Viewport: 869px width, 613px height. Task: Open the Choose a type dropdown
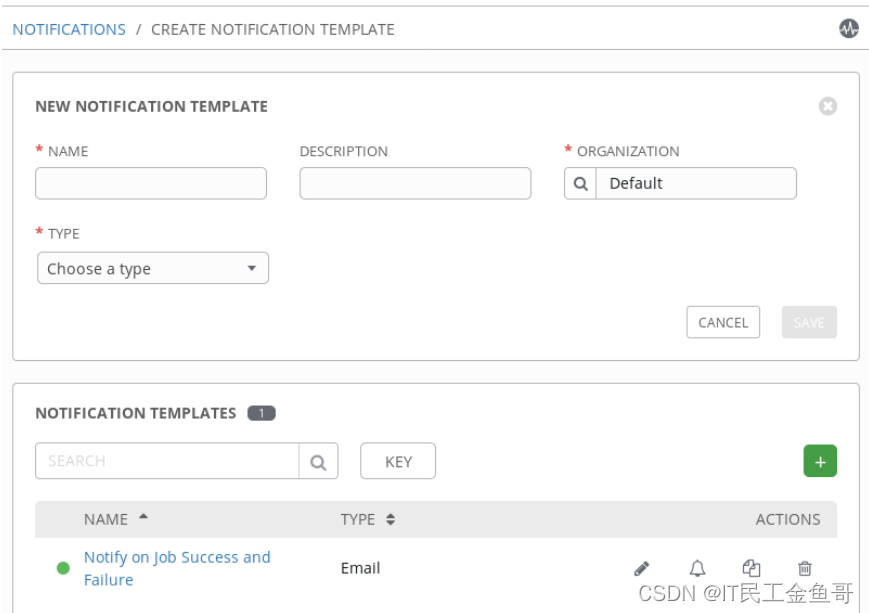pos(153,268)
